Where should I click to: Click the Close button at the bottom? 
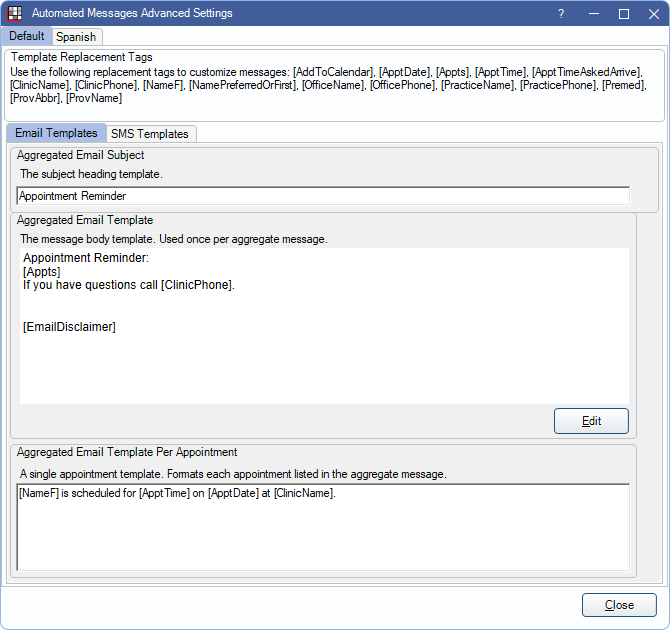(x=619, y=605)
